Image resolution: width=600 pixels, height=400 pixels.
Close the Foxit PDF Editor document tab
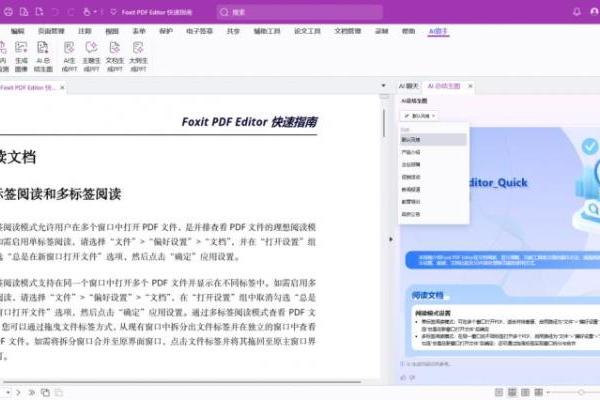pyautogui.click(x=62, y=88)
